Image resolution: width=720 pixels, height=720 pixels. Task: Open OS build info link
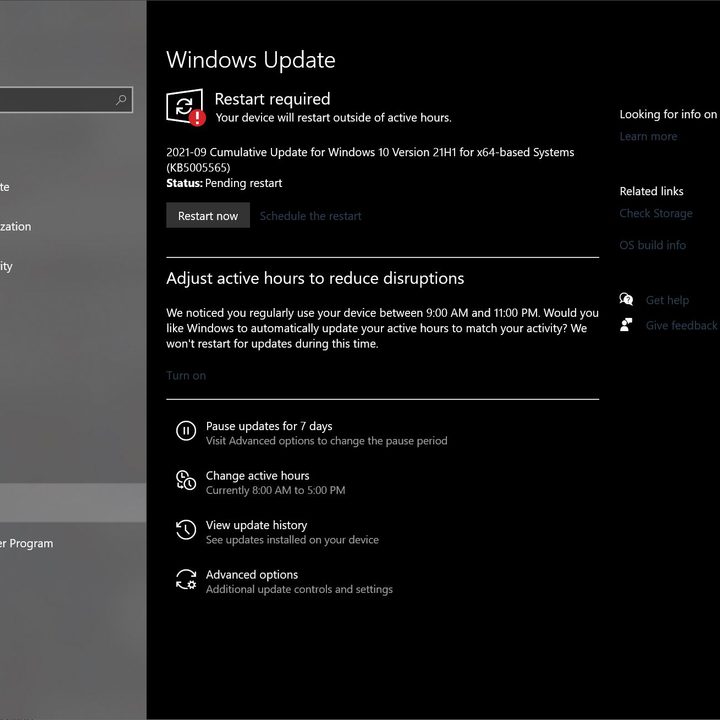[652, 245]
